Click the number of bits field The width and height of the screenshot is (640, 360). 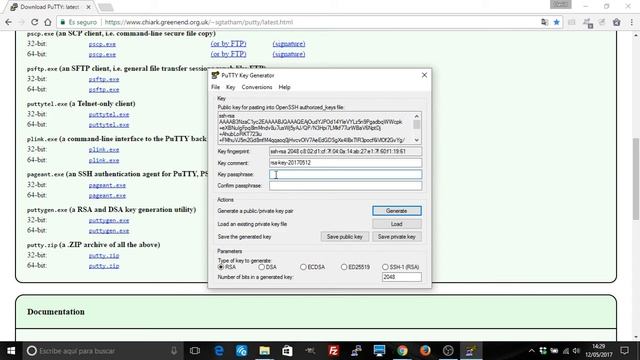[x=402, y=277]
